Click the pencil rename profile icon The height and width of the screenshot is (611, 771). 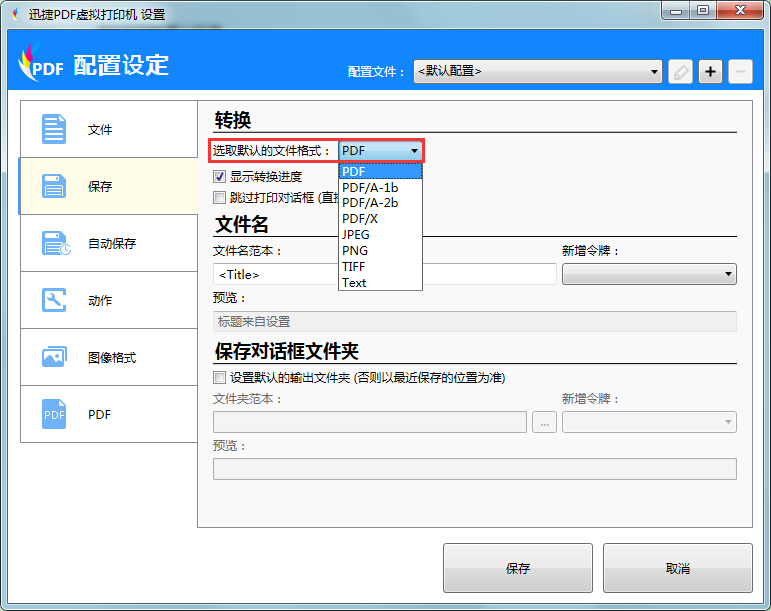pyautogui.click(x=680, y=72)
